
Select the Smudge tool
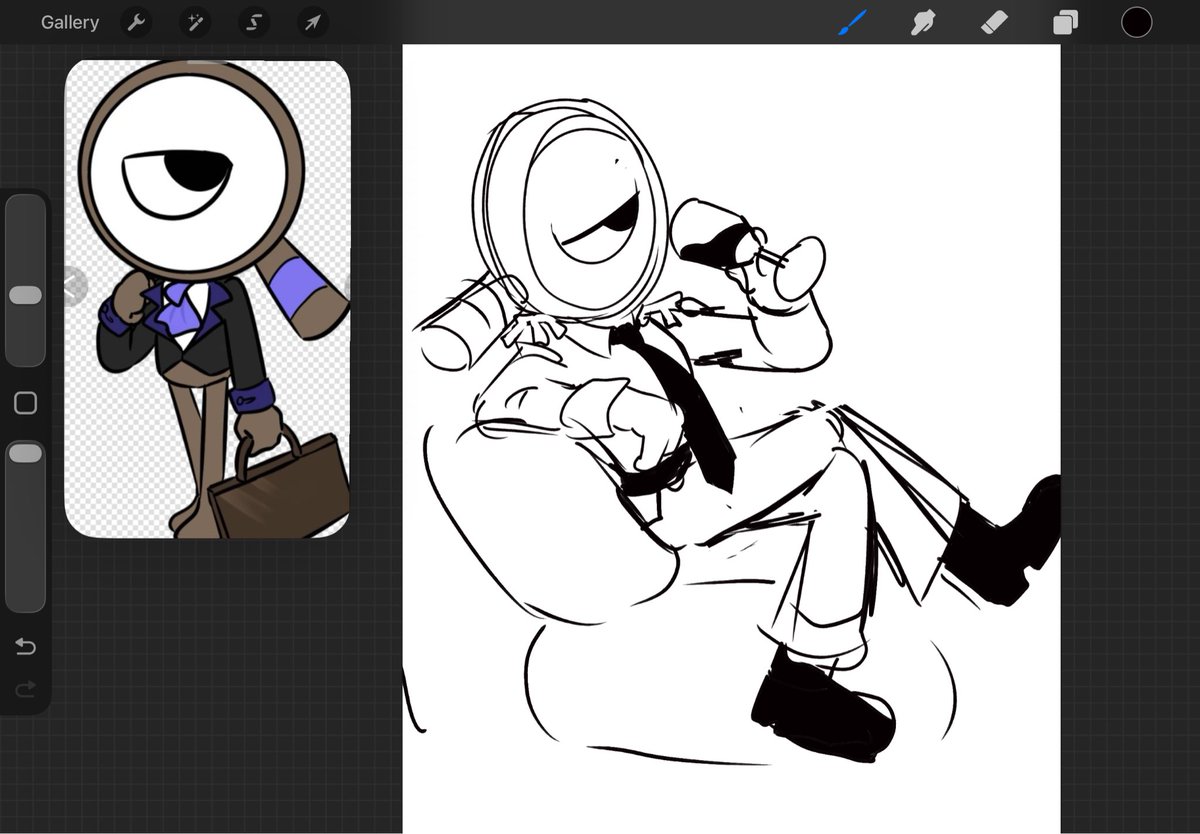923,22
